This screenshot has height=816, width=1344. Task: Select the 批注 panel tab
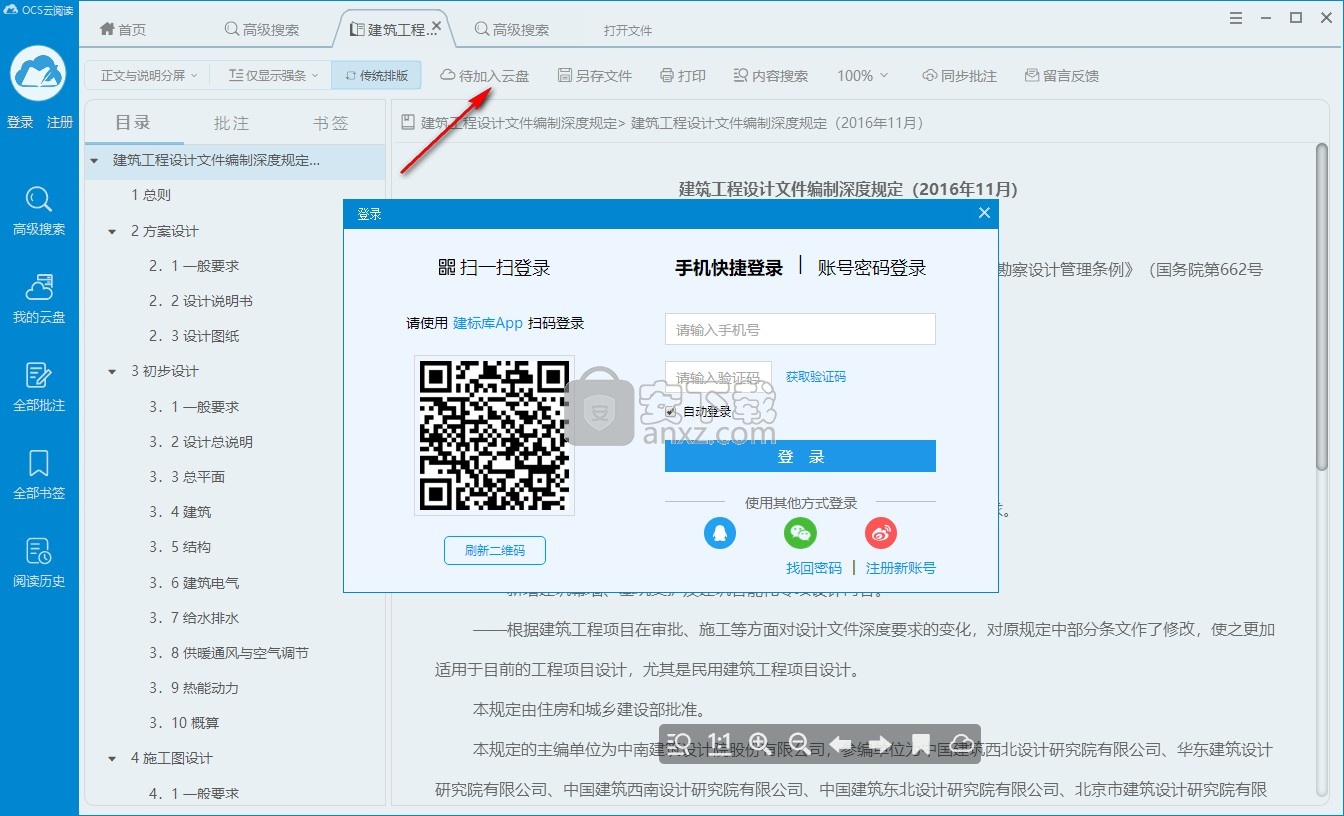231,123
